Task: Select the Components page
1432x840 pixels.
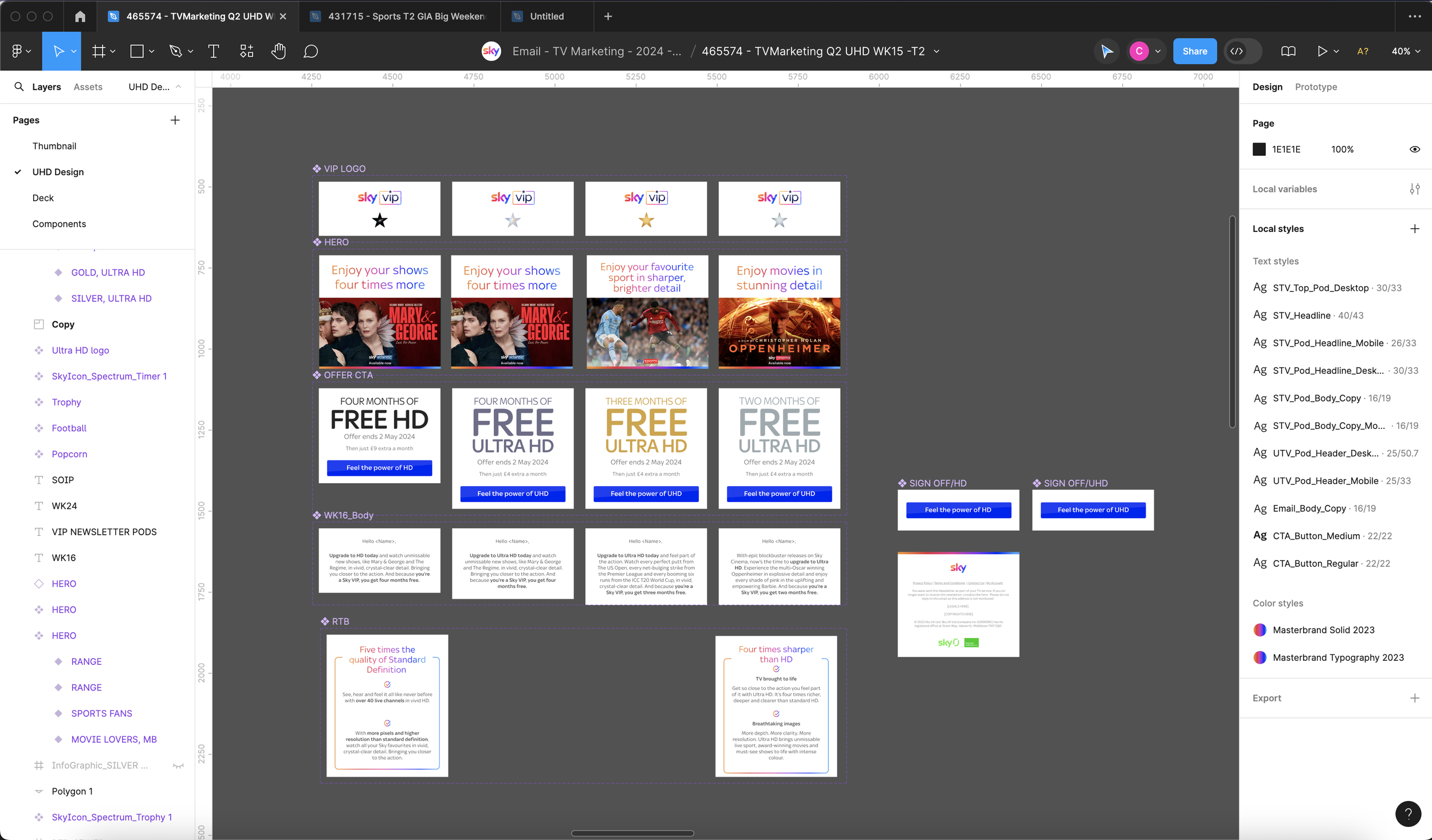Action: click(x=59, y=224)
